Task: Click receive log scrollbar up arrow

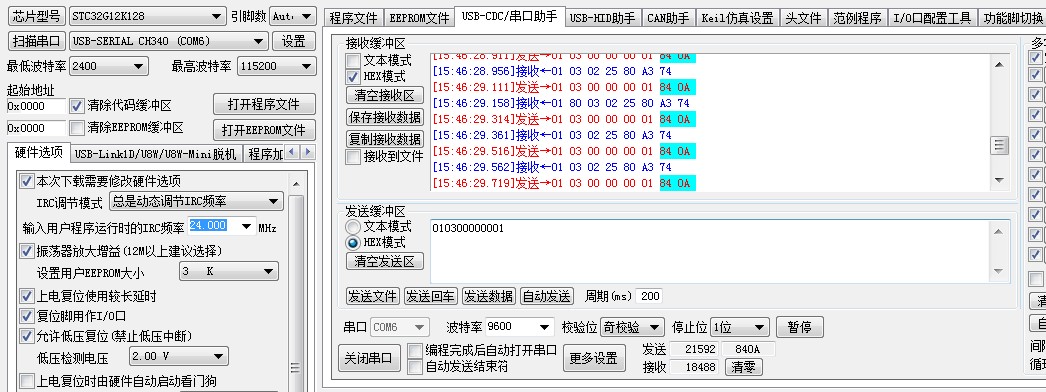Action: click(x=999, y=65)
